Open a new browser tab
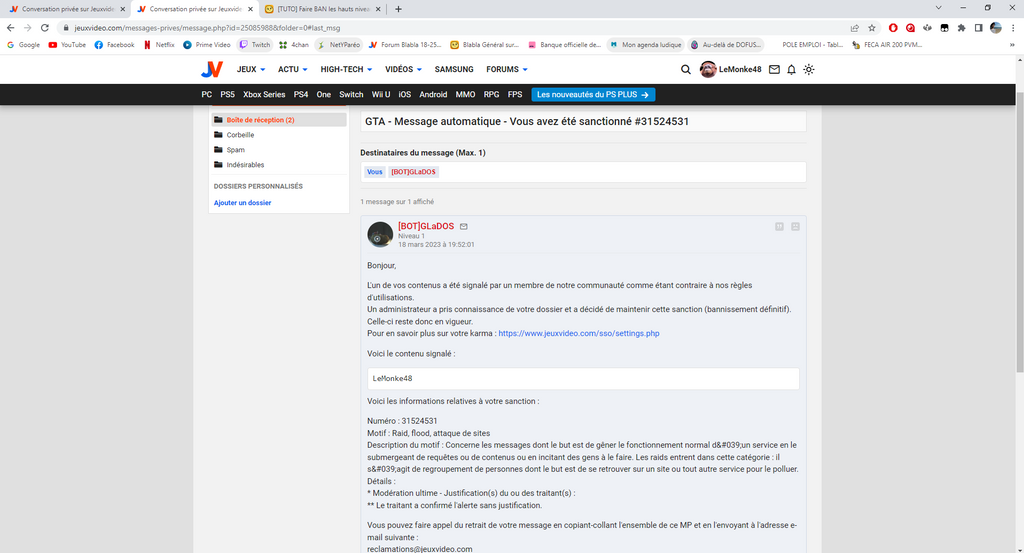The width and height of the screenshot is (1024, 553). pos(398,9)
